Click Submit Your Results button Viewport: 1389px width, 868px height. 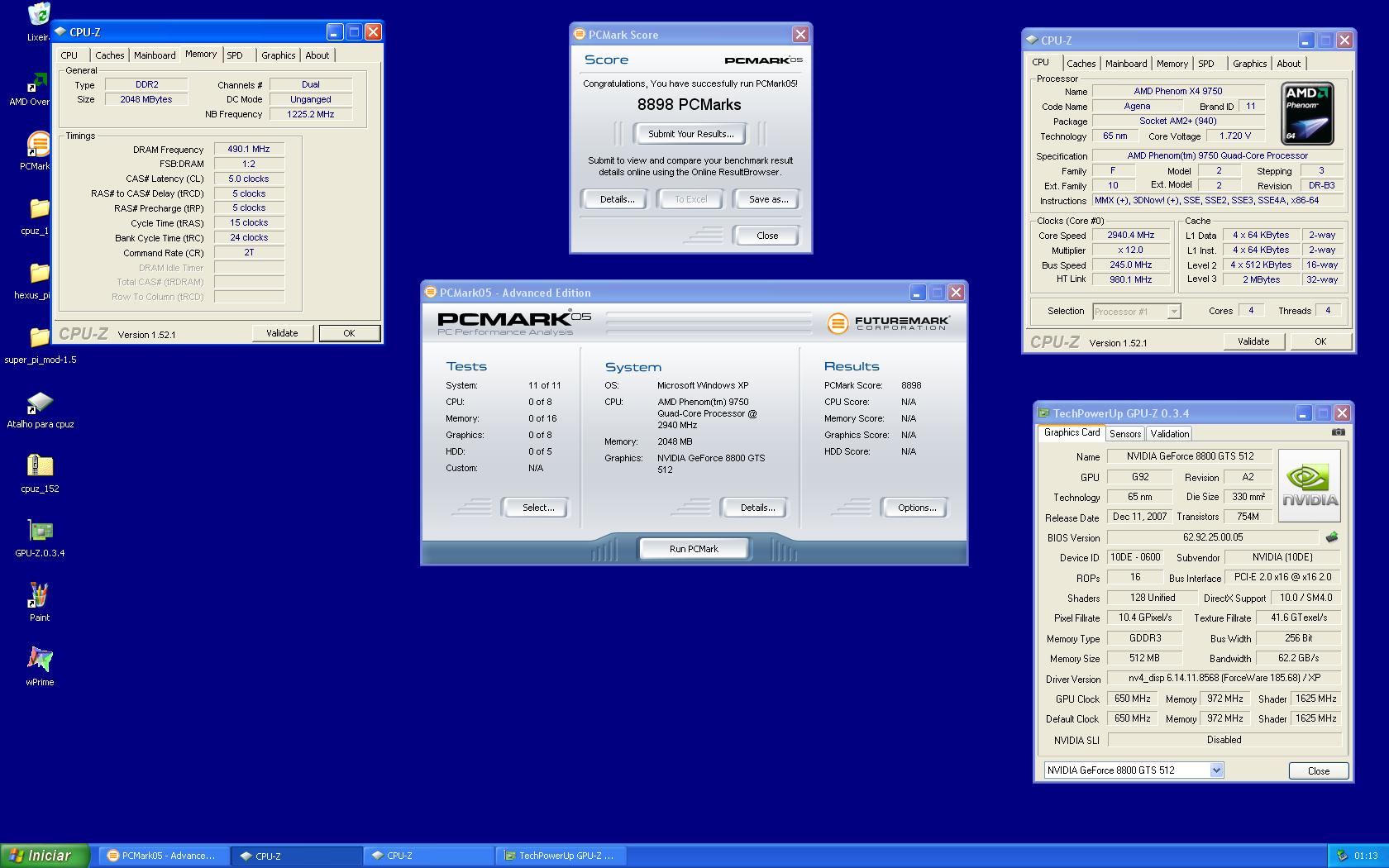point(690,134)
